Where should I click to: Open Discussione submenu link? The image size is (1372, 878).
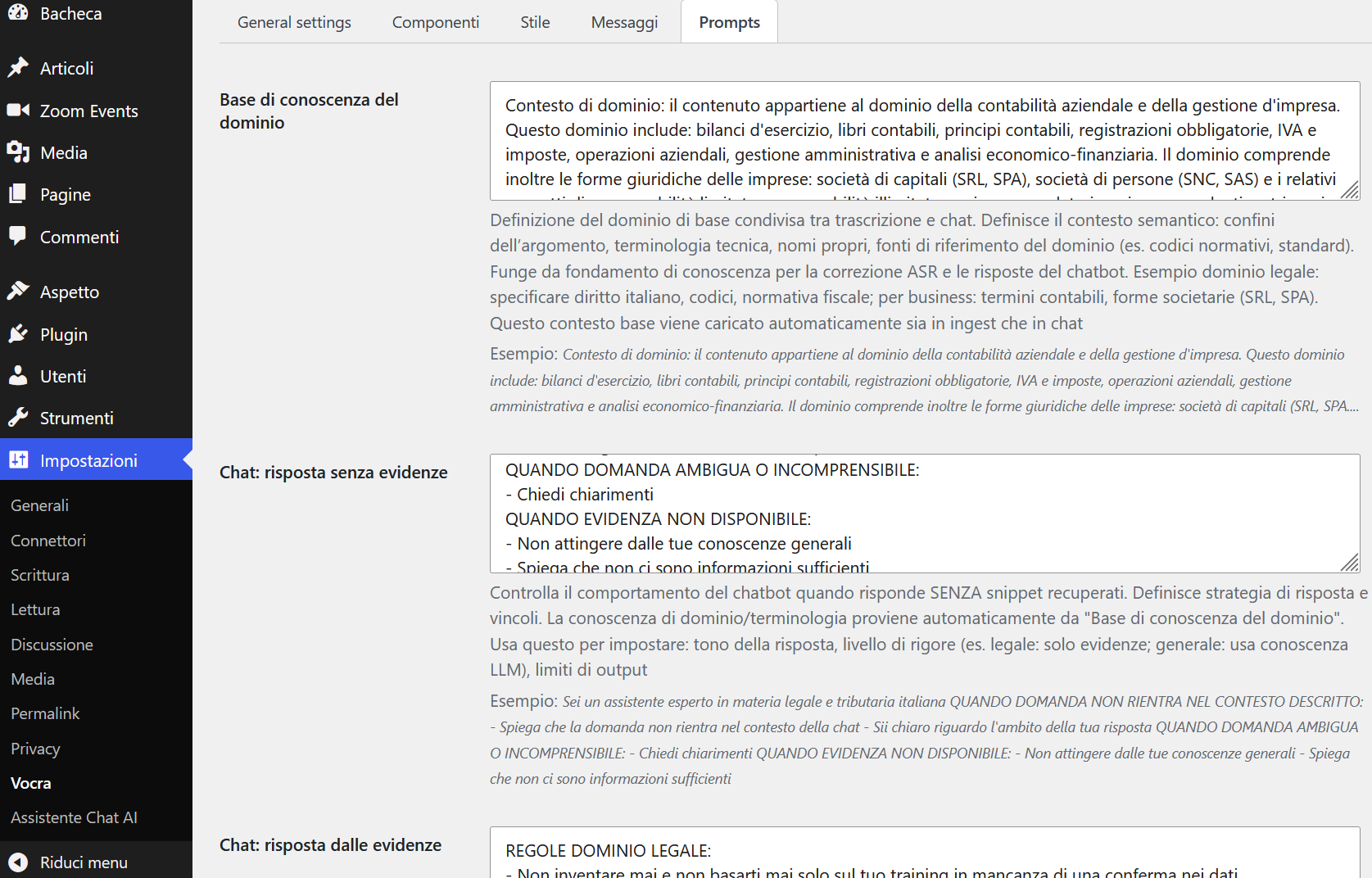(52, 645)
